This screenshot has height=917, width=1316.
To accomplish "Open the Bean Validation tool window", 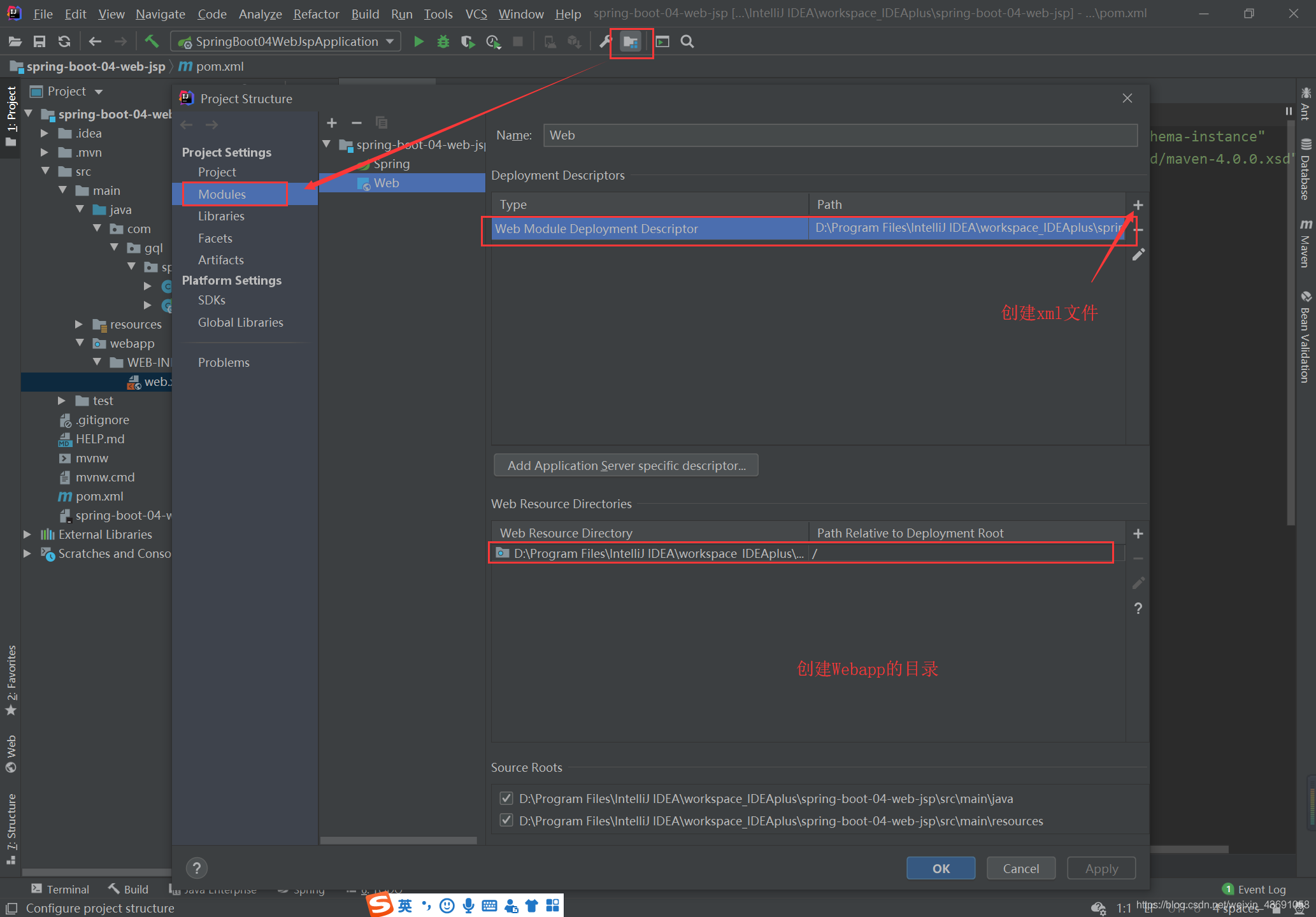I will point(1306,337).
